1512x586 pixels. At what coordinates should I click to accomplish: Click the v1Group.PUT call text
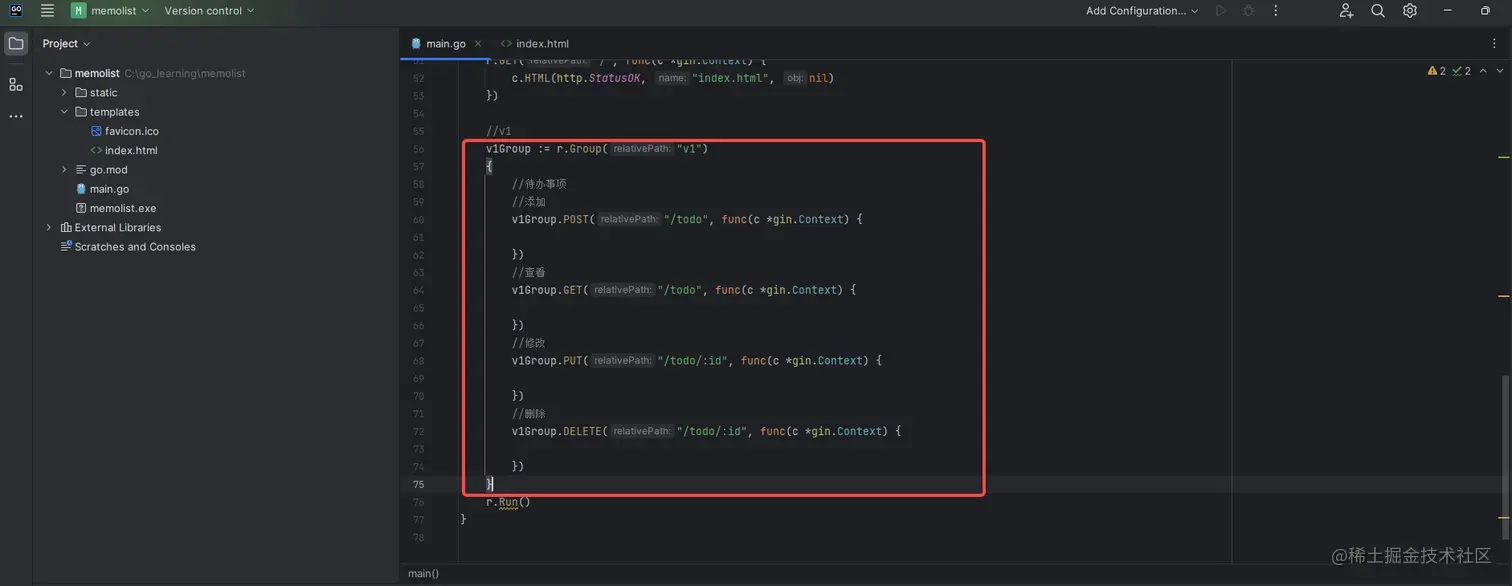point(550,361)
